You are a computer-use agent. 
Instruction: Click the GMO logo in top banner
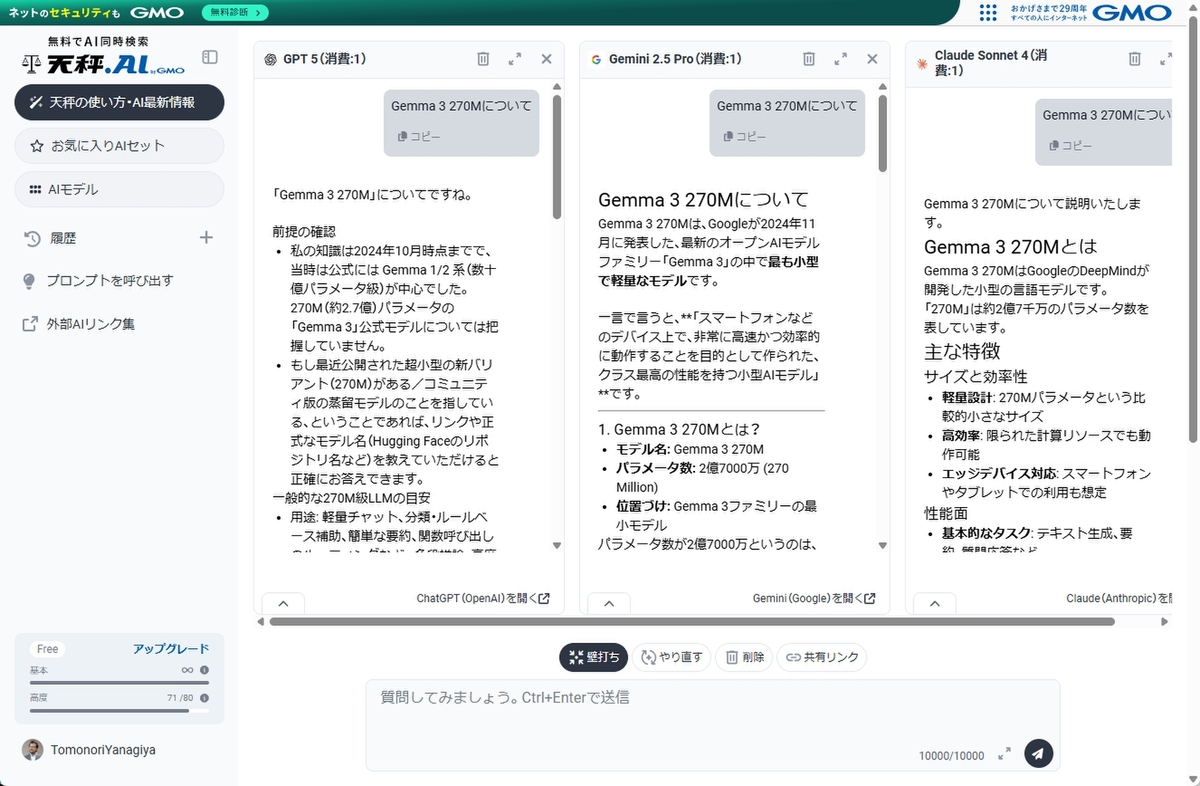pos(156,13)
